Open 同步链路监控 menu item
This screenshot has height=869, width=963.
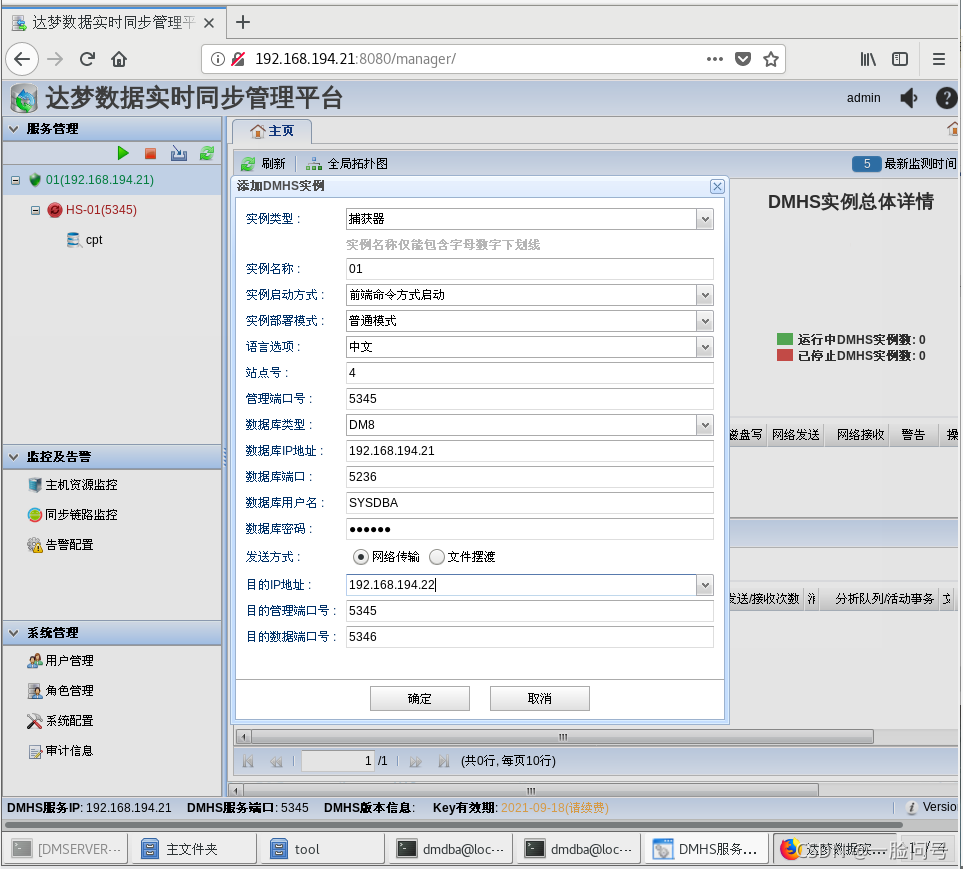(x=72, y=515)
